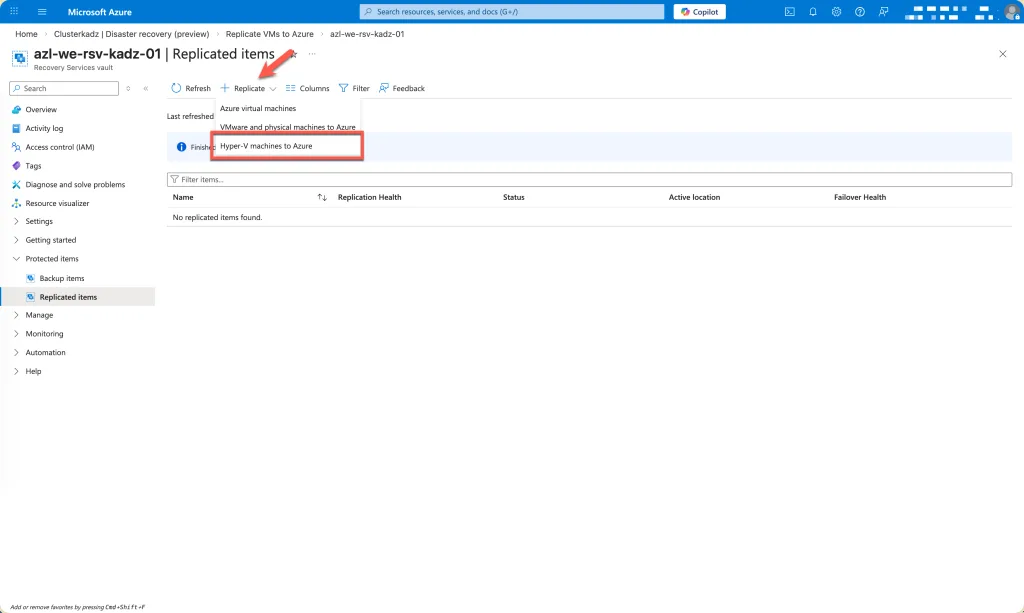Click the help question mark icon
Viewport: 1024px width, 613px height.
(x=859, y=12)
